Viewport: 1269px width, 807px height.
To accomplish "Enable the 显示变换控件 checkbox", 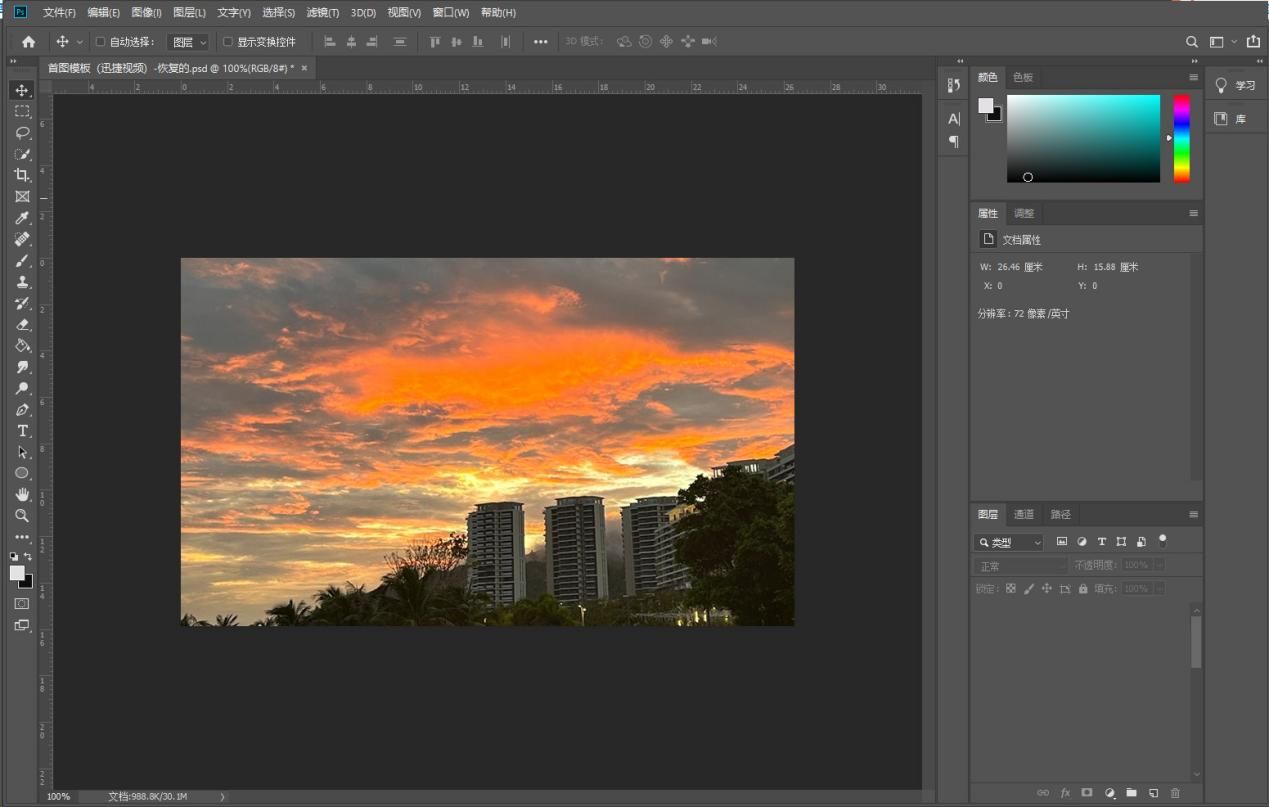I will (228, 42).
